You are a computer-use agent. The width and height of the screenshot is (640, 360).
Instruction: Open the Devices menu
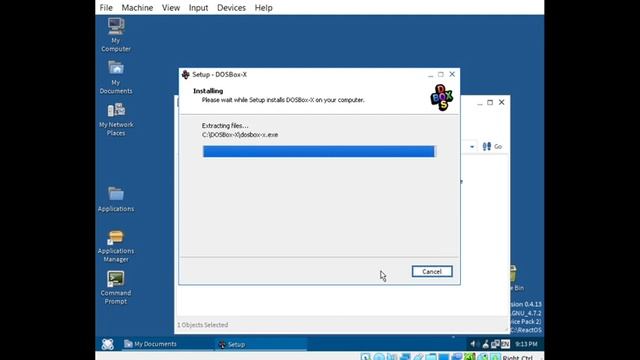(x=231, y=8)
